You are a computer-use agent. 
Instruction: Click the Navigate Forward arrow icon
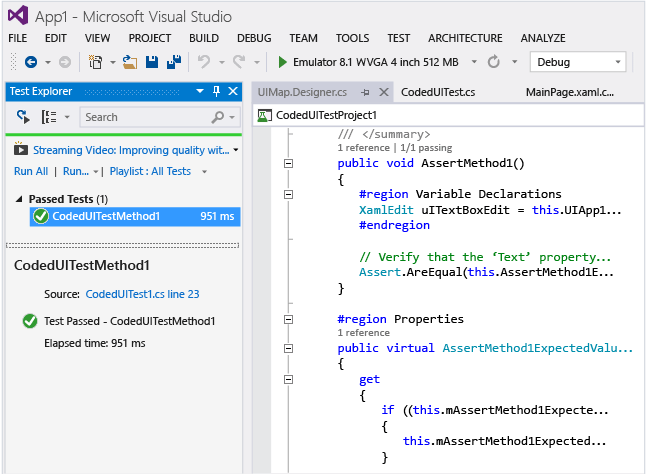click(x=65, y=62)
